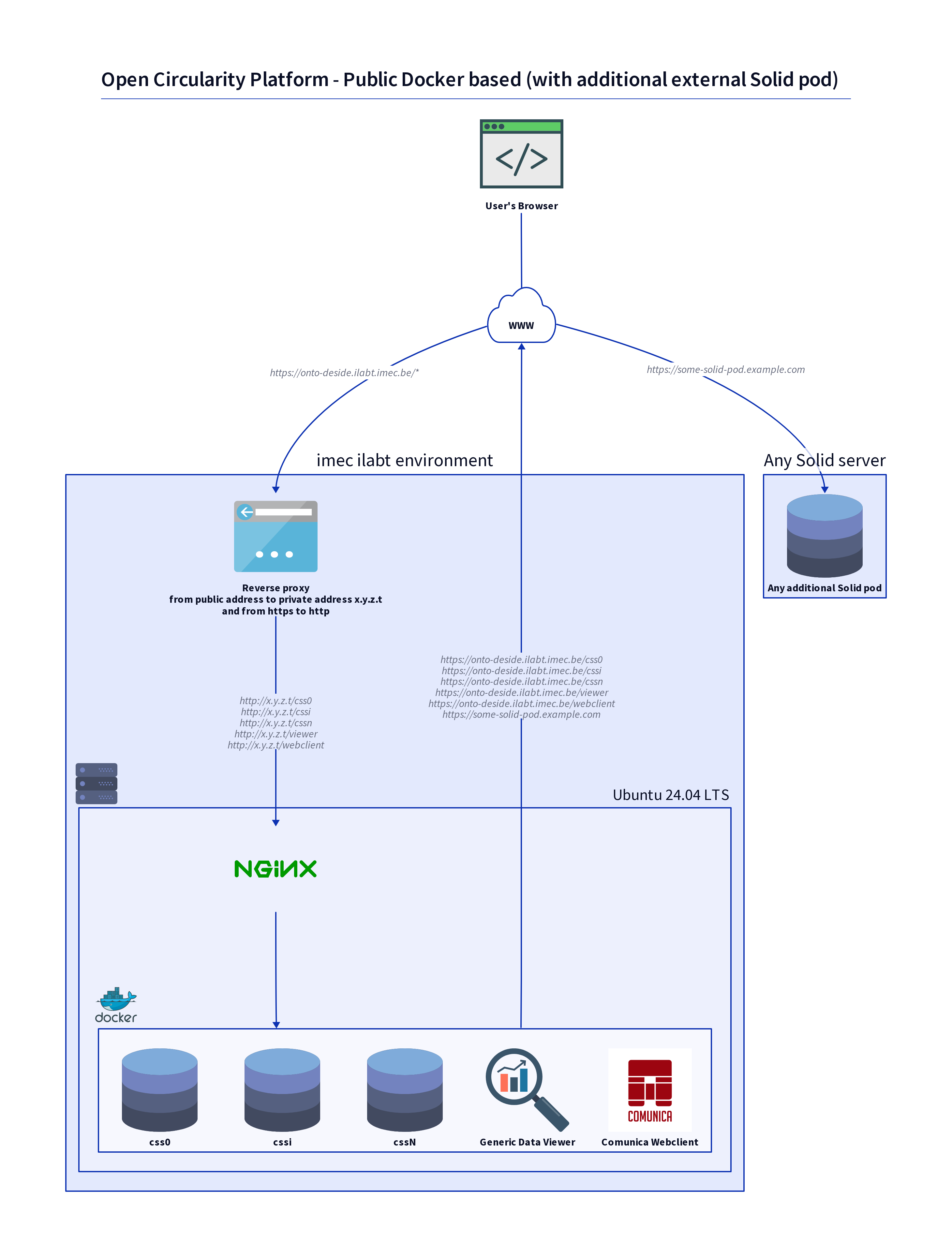Image resolution: width=952 pixels, height=1257 pixels.
Task: Click the "Any Solid server" label
Action: click(825, 460)
